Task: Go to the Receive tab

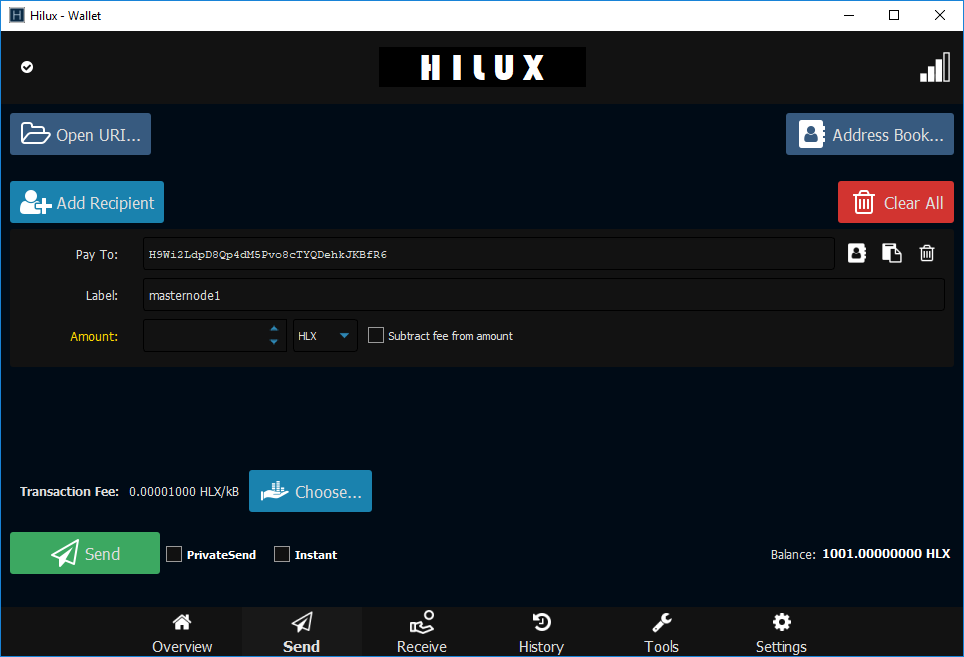Action: coord(422,632)
